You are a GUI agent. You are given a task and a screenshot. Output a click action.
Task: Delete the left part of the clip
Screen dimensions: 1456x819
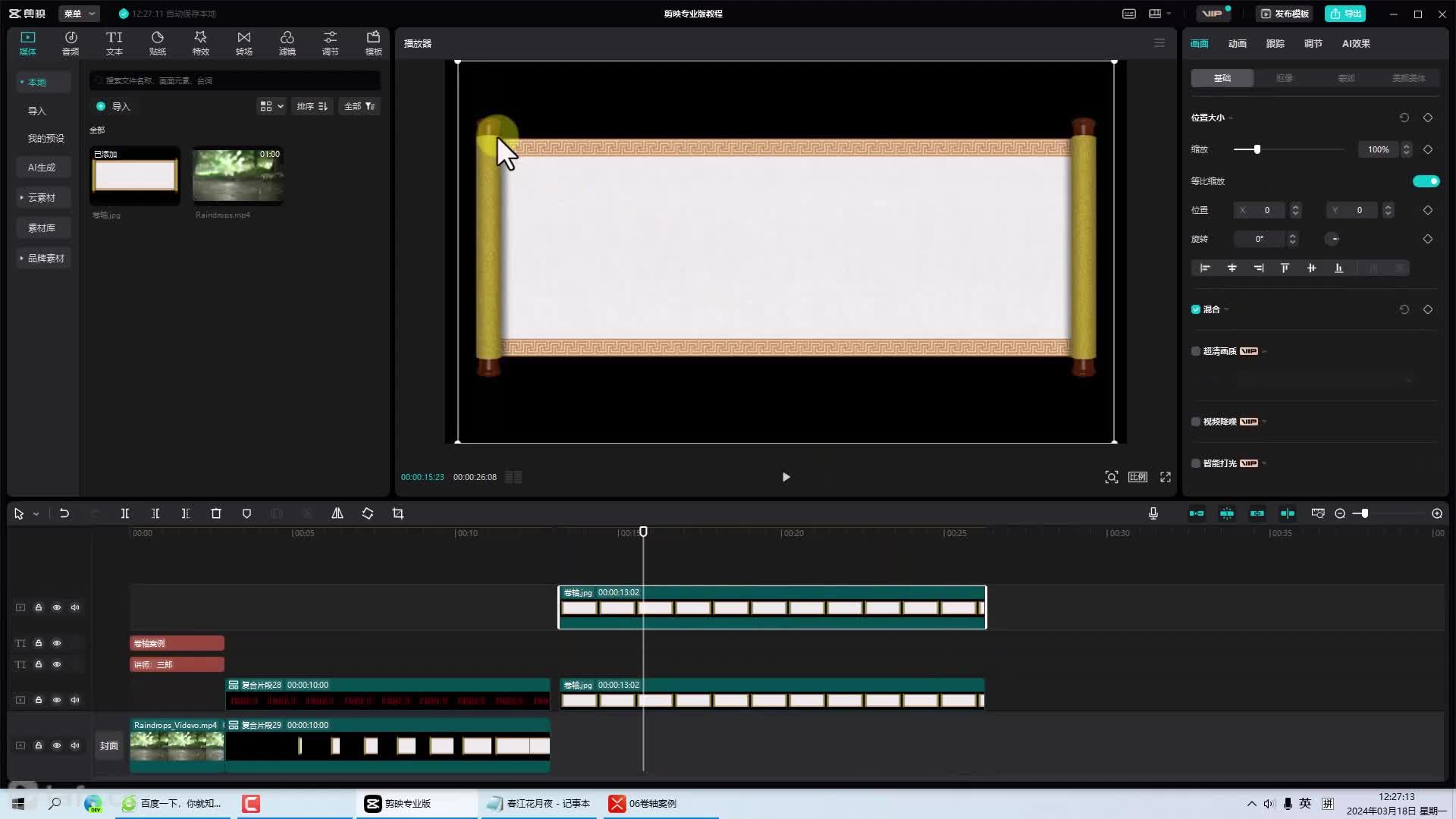[x=155, y=513]
